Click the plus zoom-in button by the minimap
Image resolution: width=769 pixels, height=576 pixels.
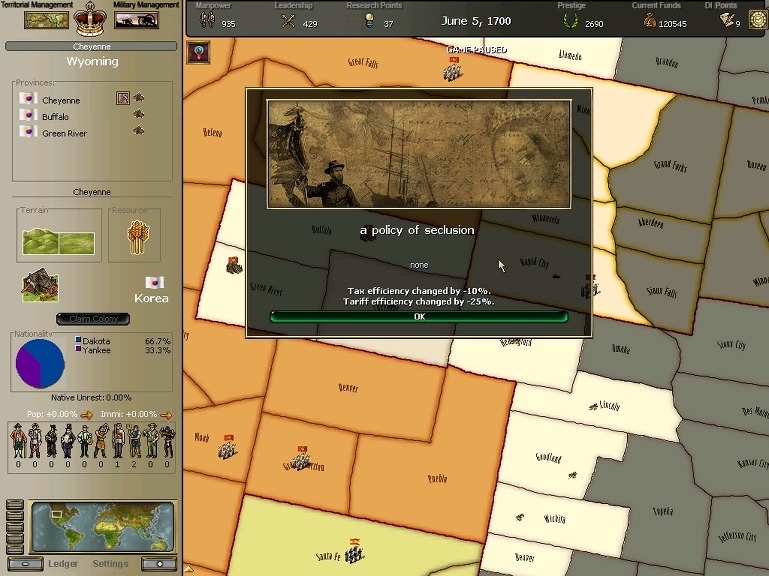(x=159, y=564)
